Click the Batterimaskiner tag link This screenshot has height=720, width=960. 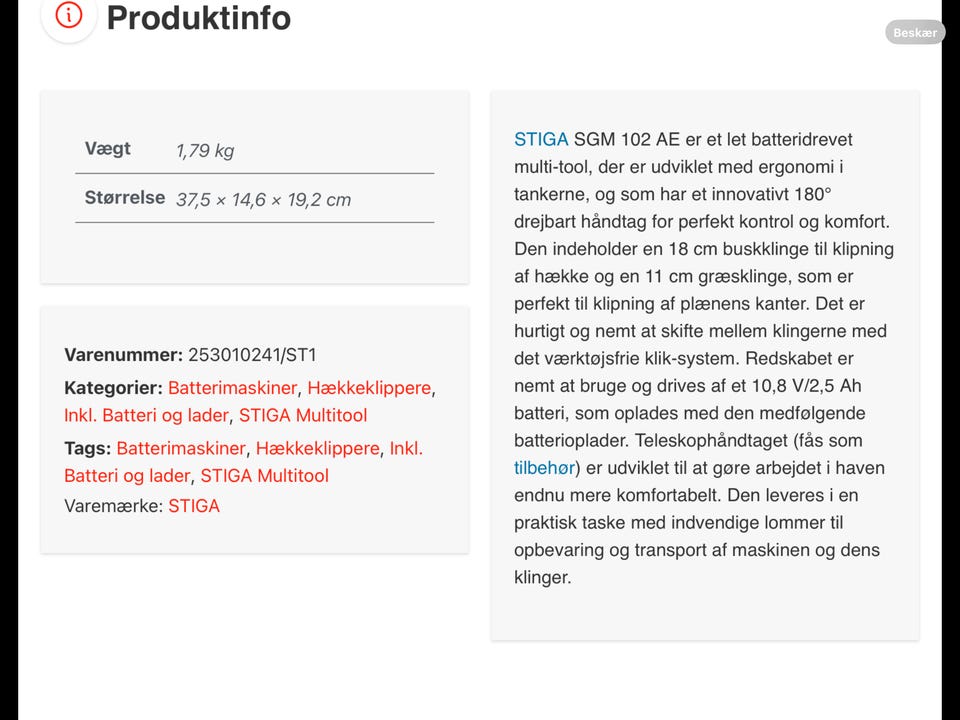pos(181,448)
